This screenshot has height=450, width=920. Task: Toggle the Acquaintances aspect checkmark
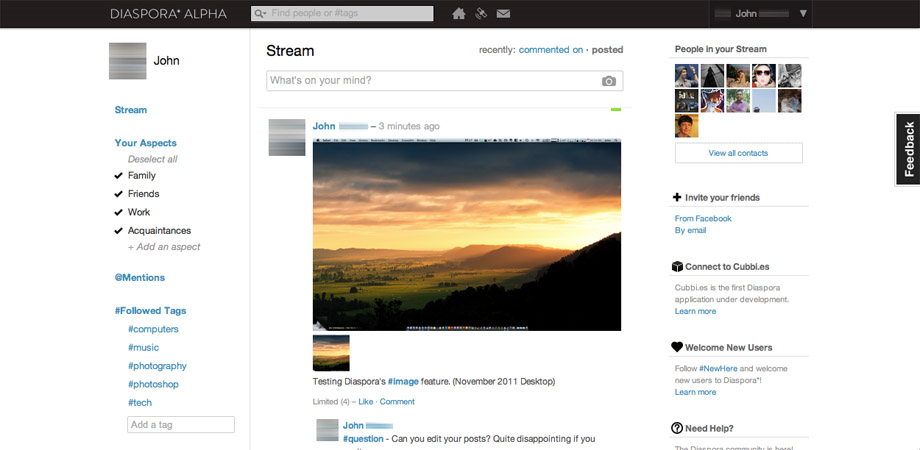click(119, 231)
